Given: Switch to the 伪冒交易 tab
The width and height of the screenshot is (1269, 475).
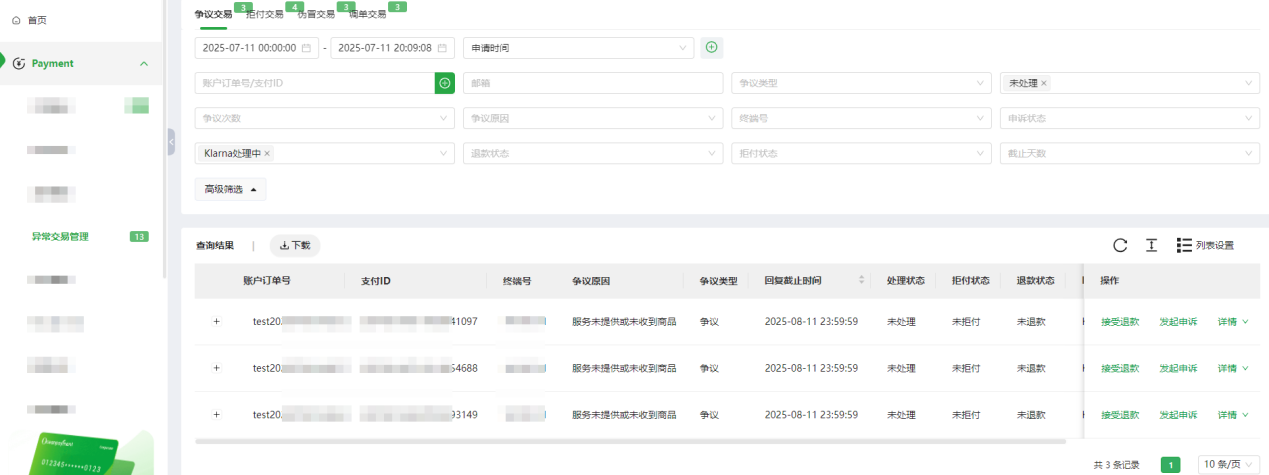Looking at the screenshot, I should [316, 14].
